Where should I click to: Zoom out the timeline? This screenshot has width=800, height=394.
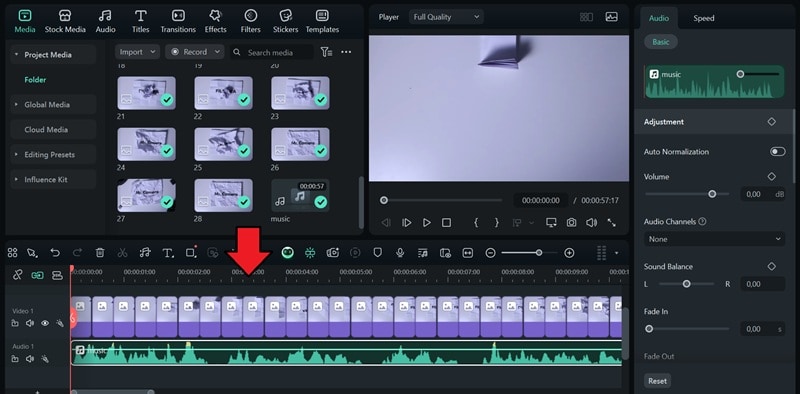click(490, 253)
